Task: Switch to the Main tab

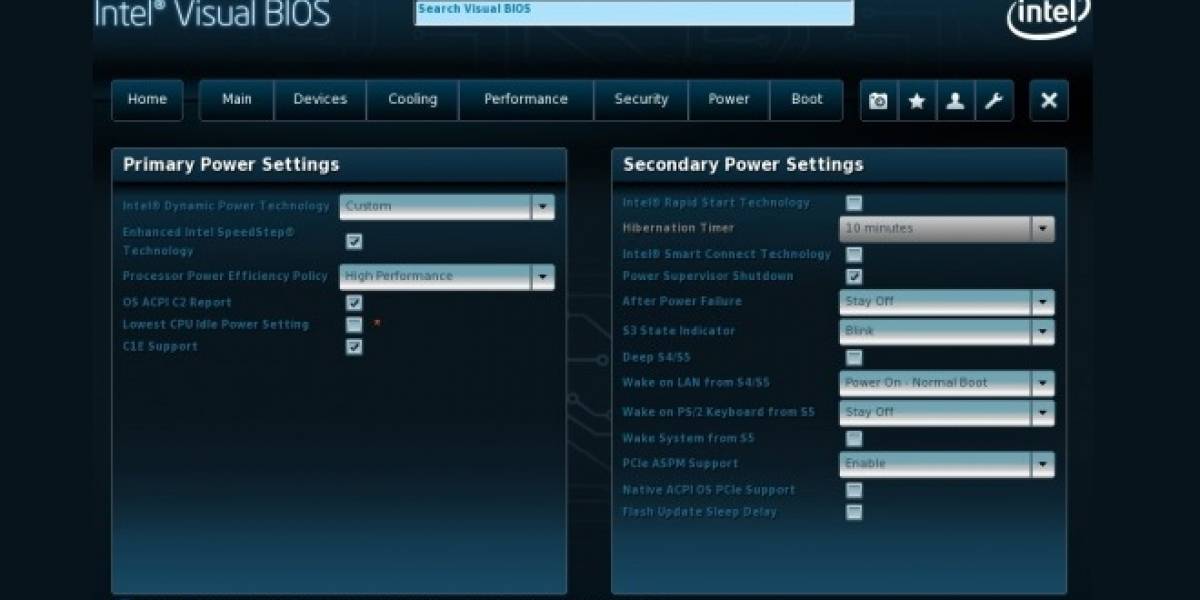Action: pyautogui.click(x=237, y=100)
